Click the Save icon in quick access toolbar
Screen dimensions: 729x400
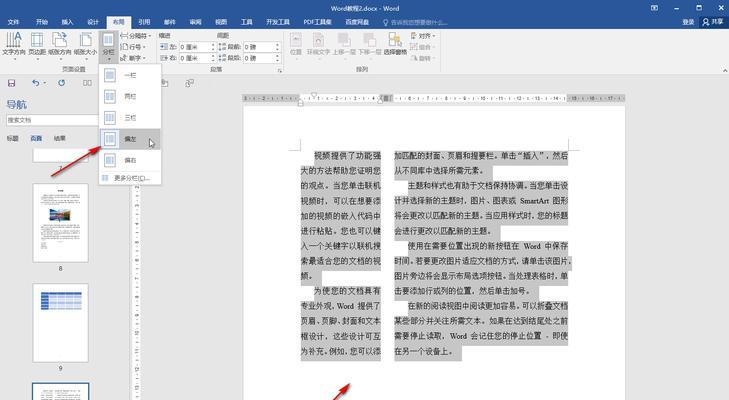click(12, 83)
